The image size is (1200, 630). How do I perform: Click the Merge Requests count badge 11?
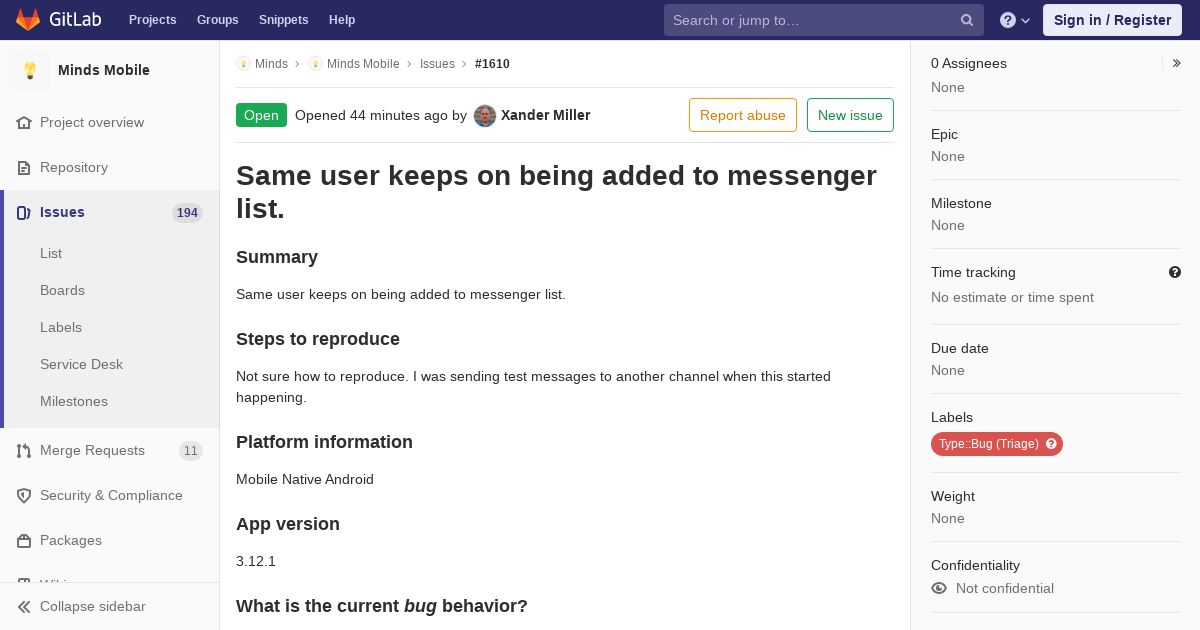191,450
